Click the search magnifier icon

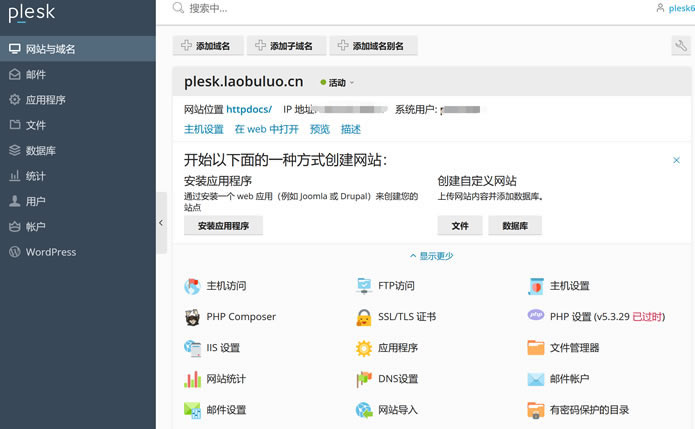click(178, 8)
